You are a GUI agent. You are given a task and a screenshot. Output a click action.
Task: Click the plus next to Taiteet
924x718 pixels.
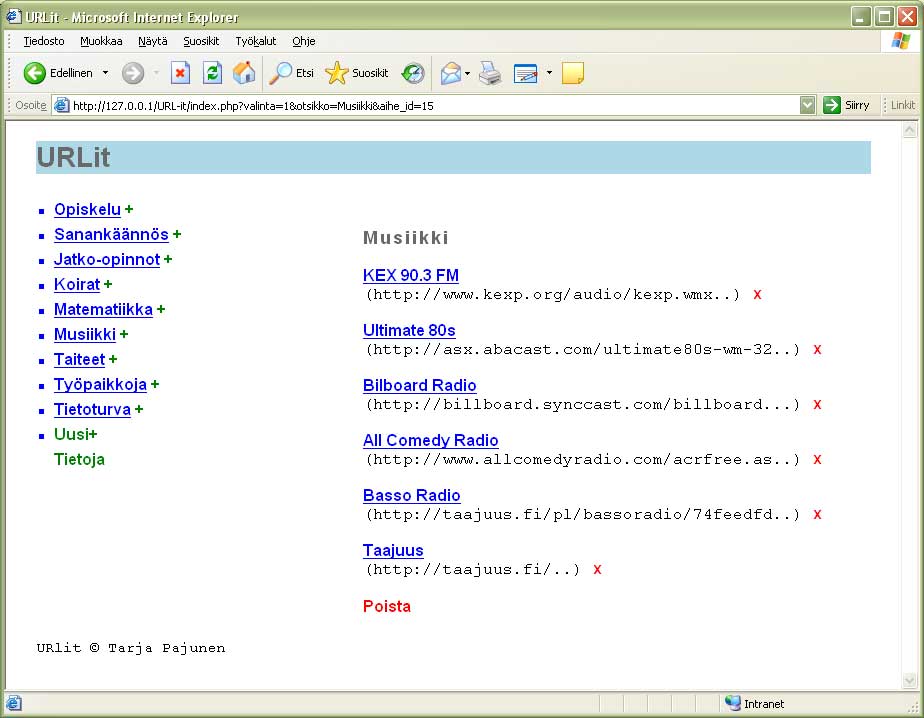[x=113, y=360]
